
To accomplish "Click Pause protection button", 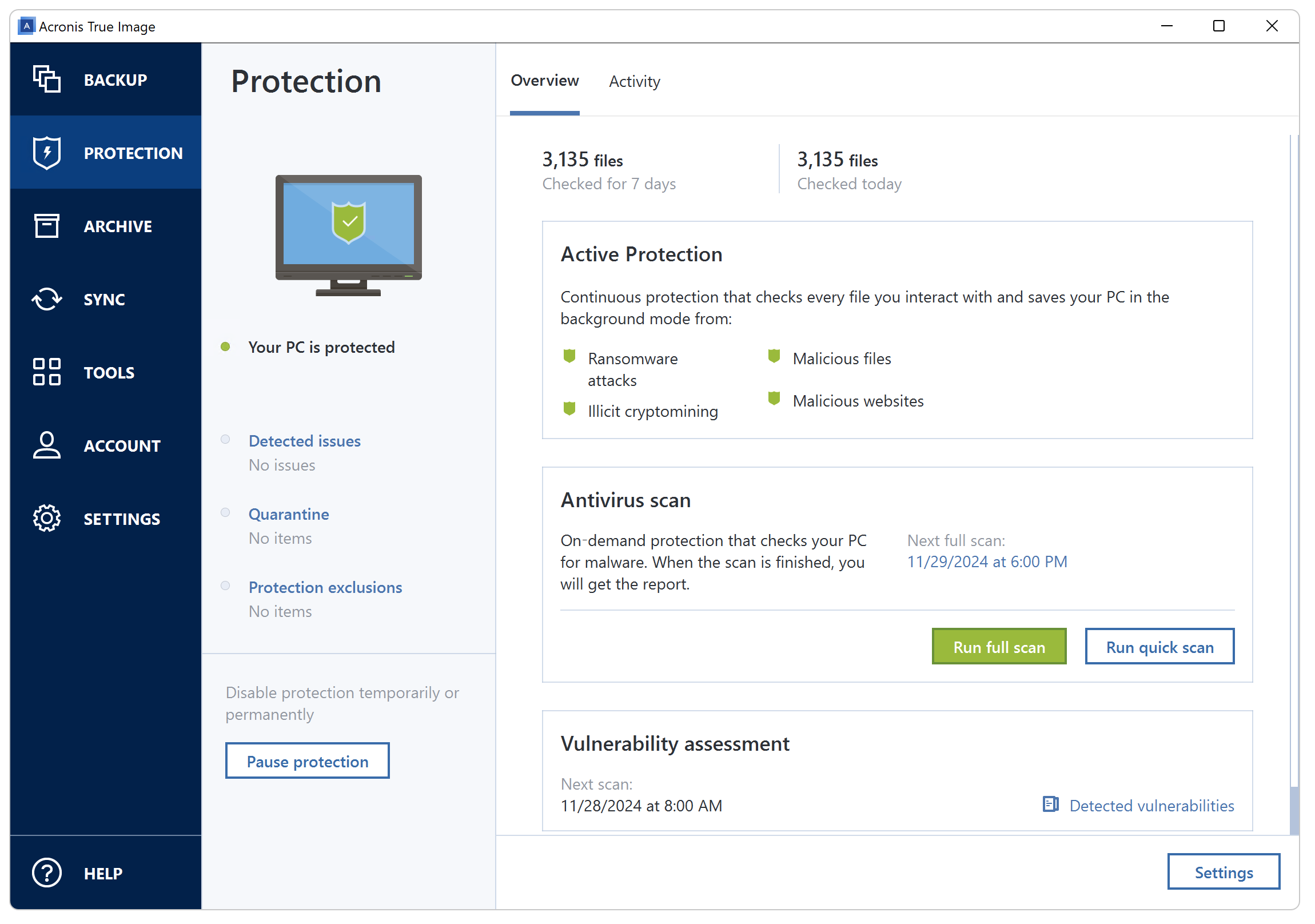I will pyautogui.click(x=307, y=761).
